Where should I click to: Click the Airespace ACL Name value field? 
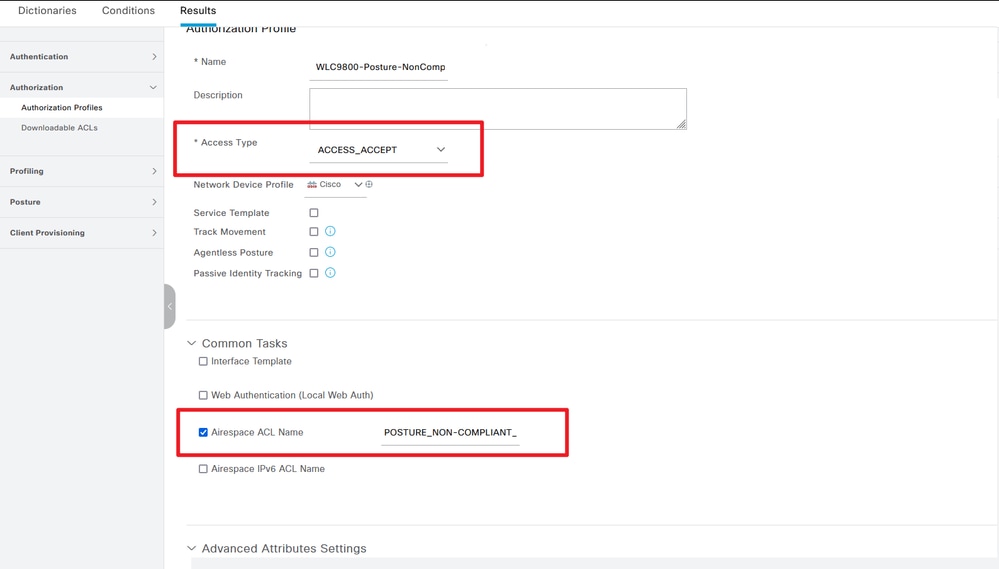tap(450, 433)
